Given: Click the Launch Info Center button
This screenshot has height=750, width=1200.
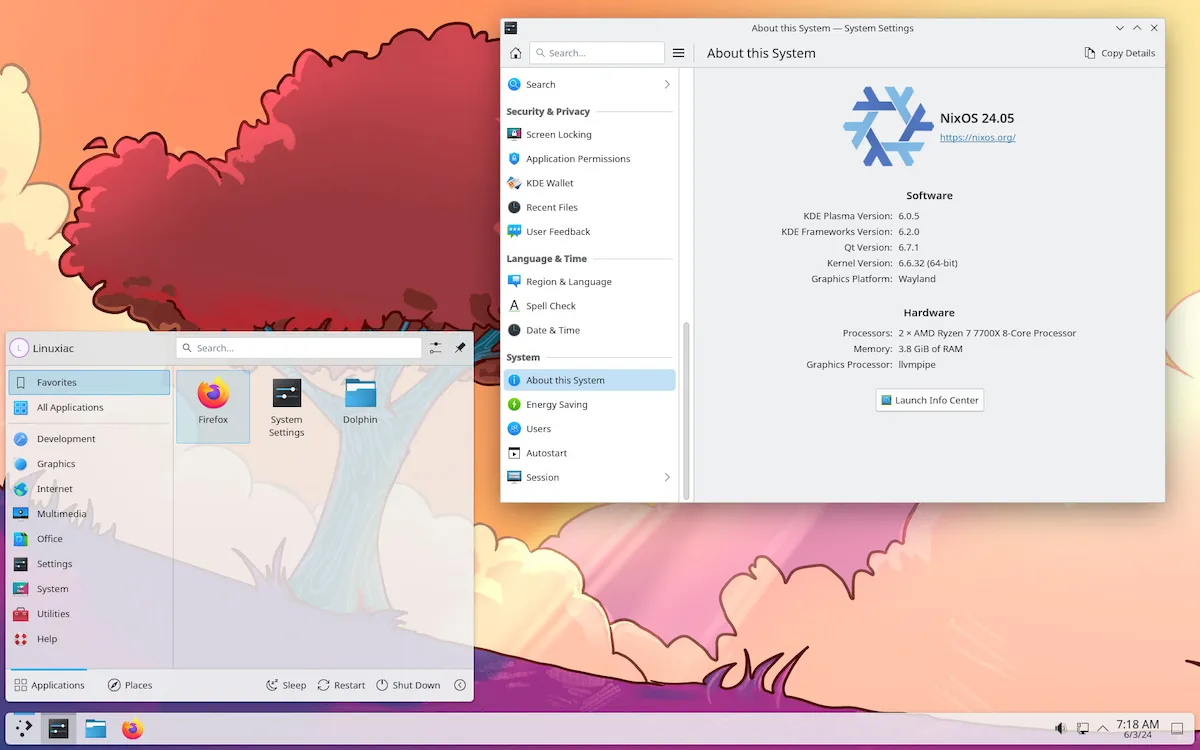Looking at the screenshot, I should [x=930, y=400].
